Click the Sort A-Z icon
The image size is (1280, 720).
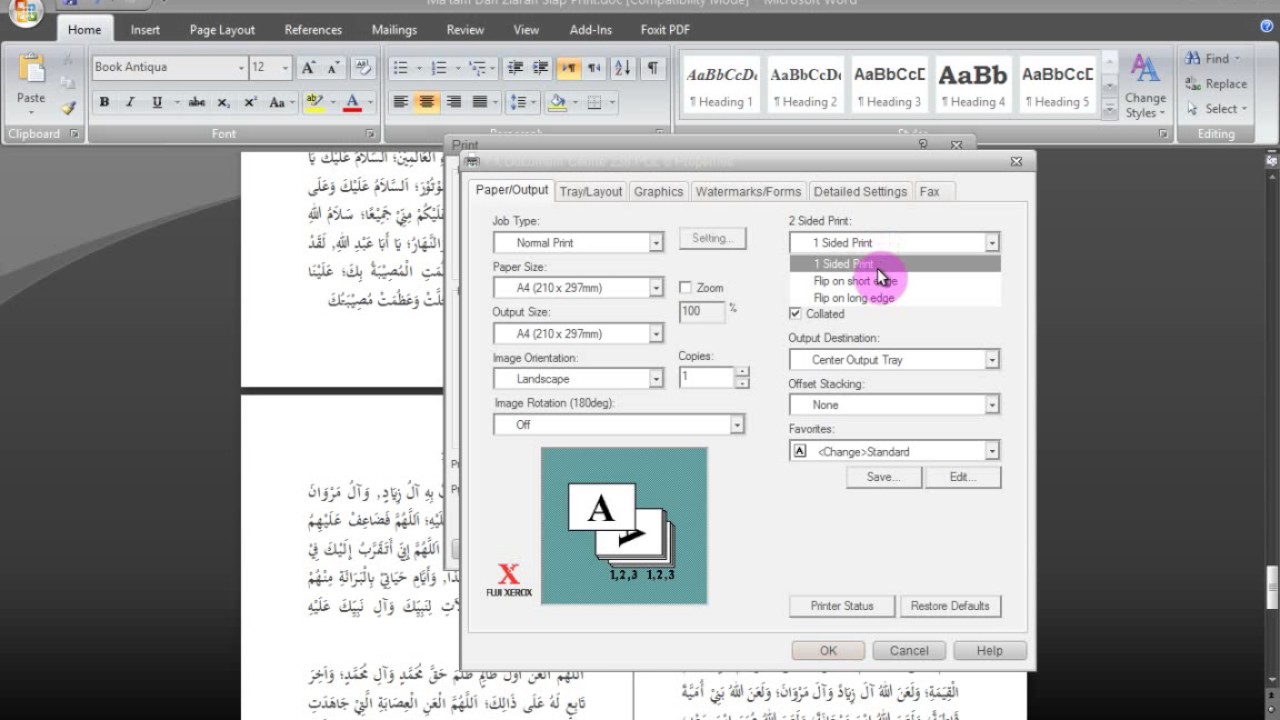(623, 68)
